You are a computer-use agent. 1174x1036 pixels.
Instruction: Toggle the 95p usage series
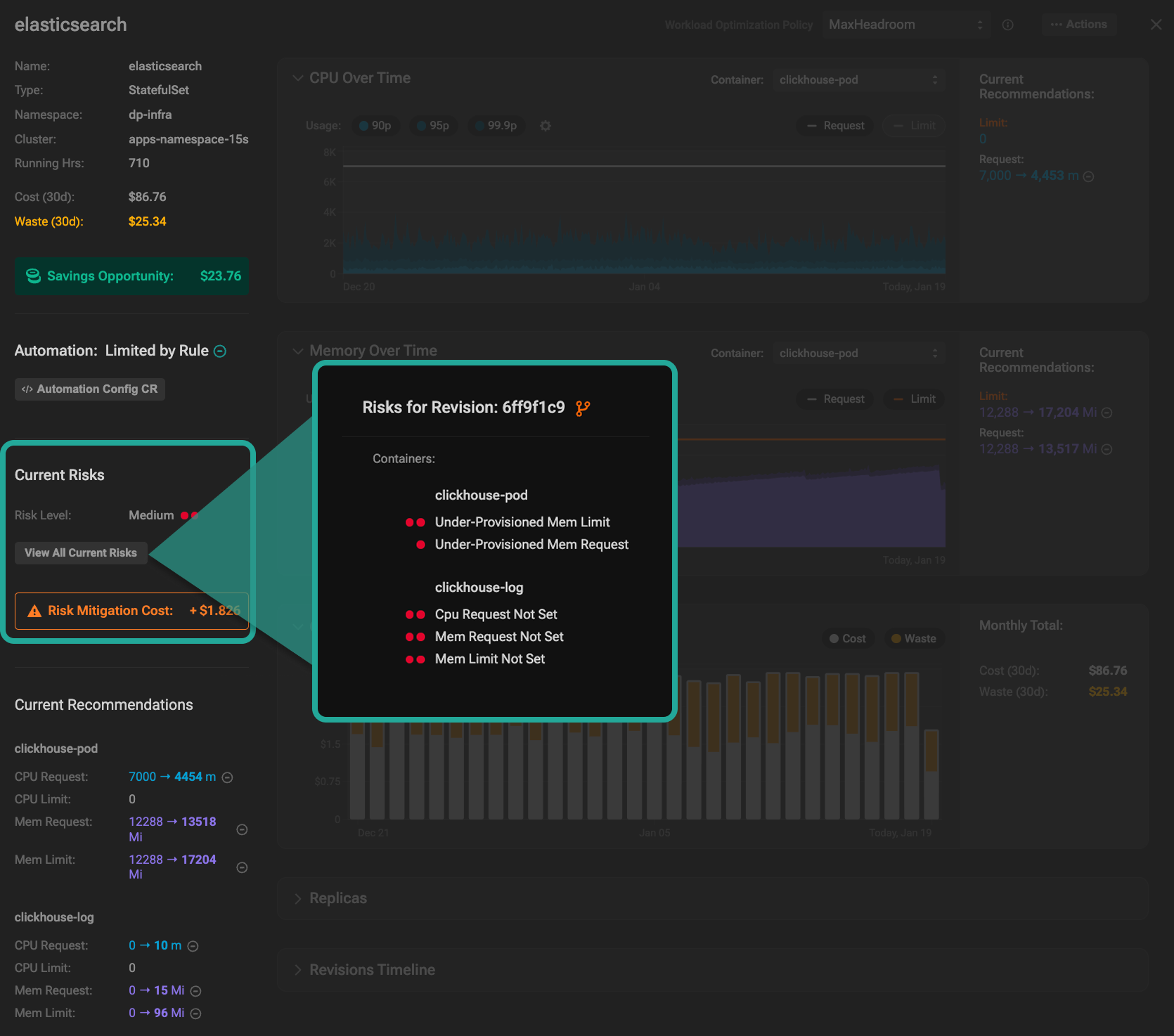click(433, 126)
